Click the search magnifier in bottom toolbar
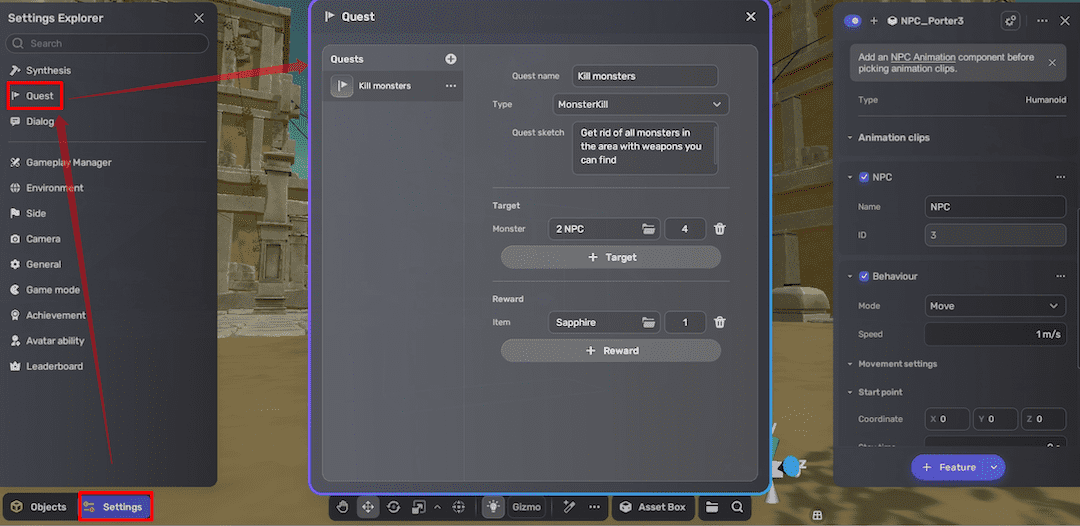 click(737, 507)
